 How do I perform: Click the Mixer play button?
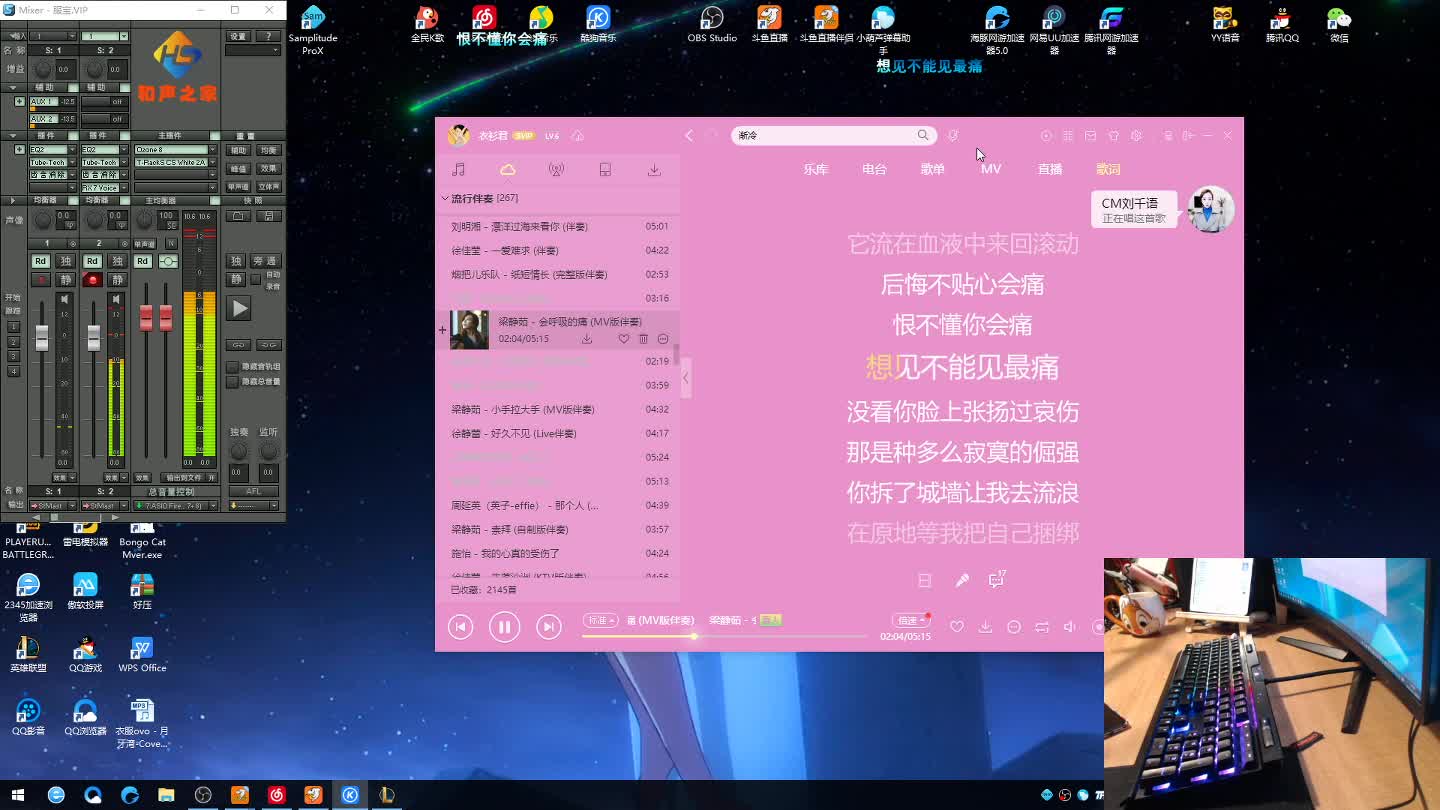pyautogui.click(x=239, y=308)
